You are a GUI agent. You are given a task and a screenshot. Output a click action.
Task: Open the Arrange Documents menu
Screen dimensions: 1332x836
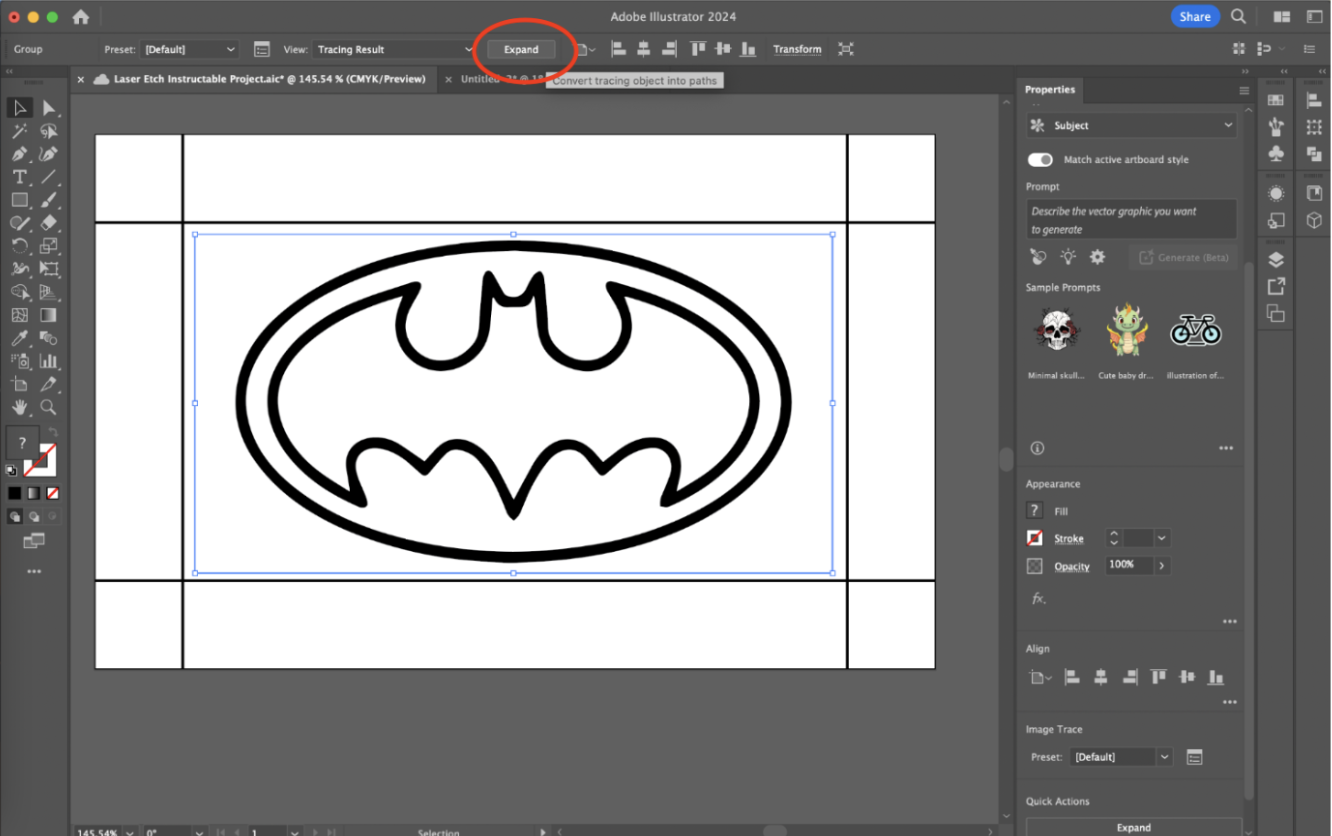tap(1282, 17)
